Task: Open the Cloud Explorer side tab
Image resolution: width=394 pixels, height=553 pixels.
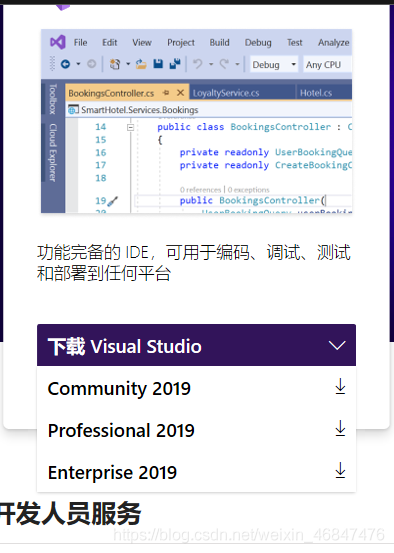Action: [x=53, y=152]
